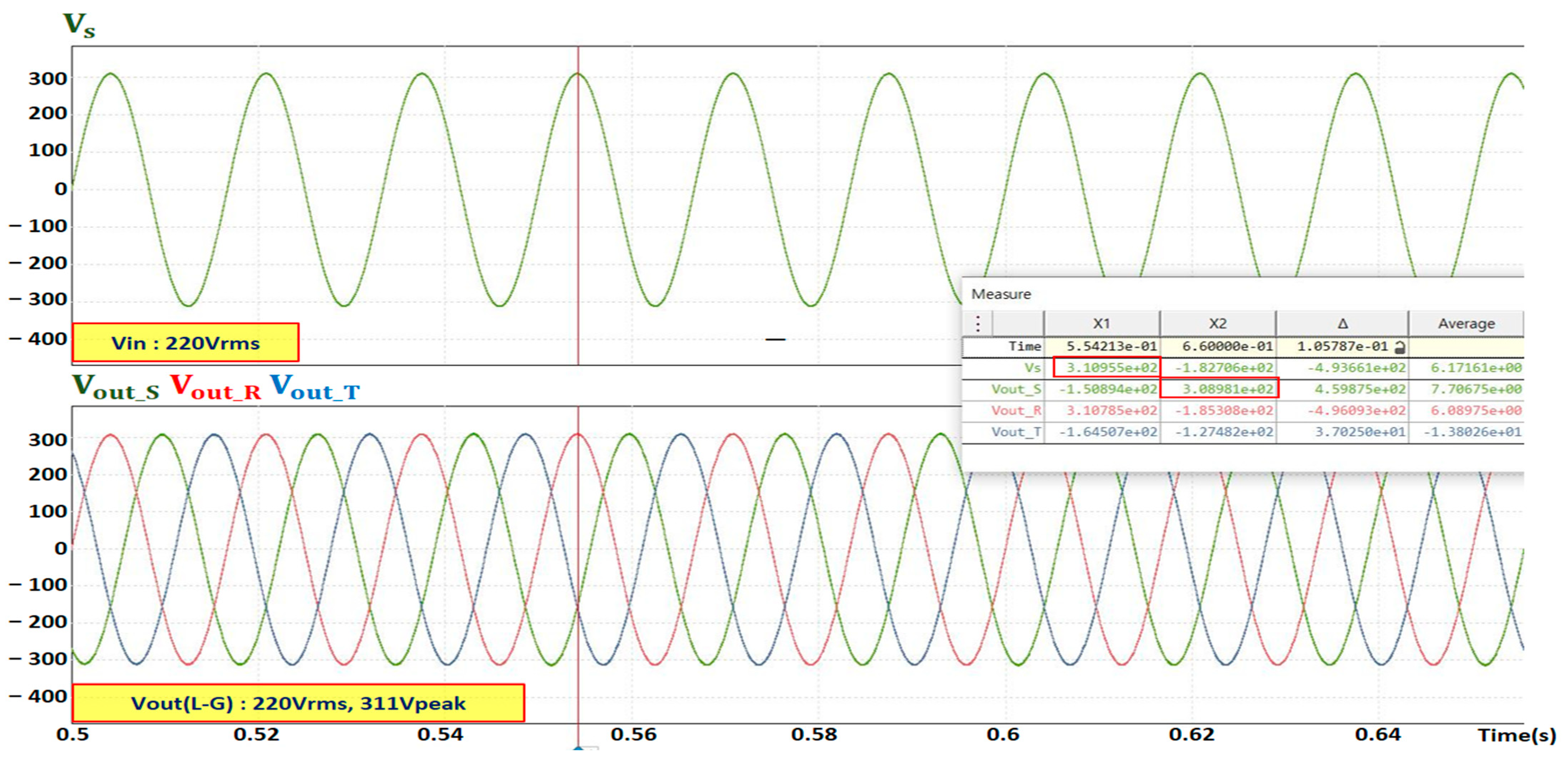Edit the X1 time value 5.54213e-01
This screenshot has width=1568, height=757.
coord(1111,346)
